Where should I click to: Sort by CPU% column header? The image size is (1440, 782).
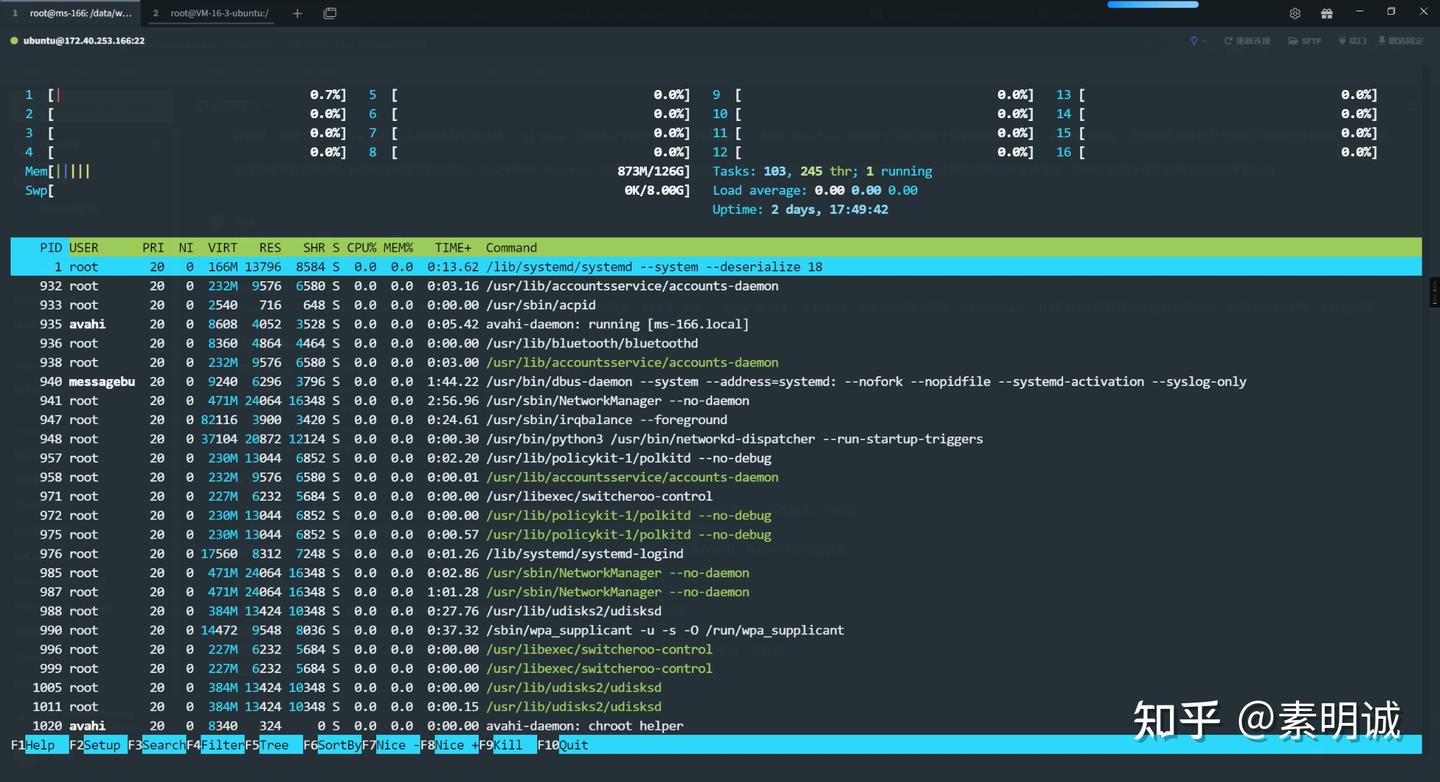pos(362,248)
